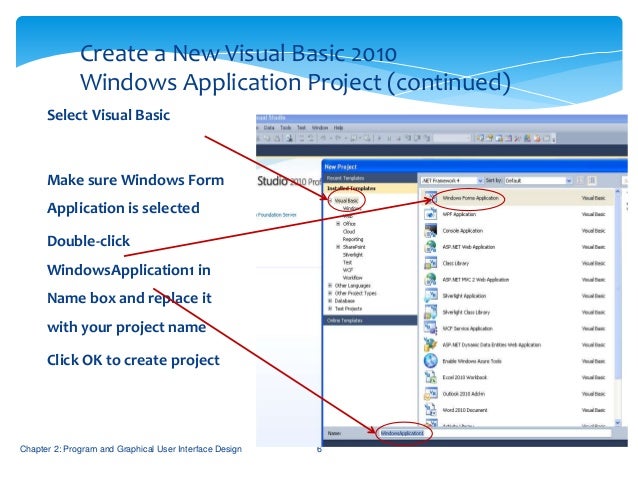Viewport: 638px width, 479px height.
Task: Click the 'Excel 2010 Workbook' template name
Action: (x=465, y=378)
